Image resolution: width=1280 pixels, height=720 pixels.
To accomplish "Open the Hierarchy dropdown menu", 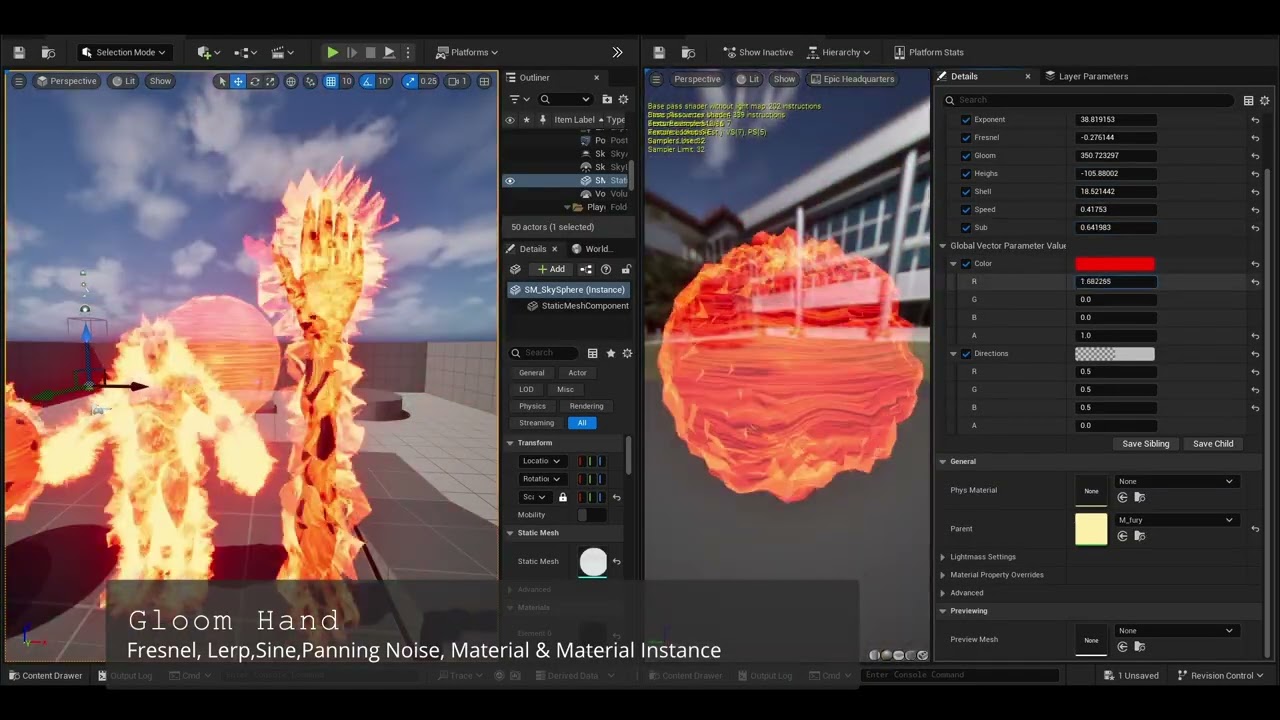I will tap(839, 52).
